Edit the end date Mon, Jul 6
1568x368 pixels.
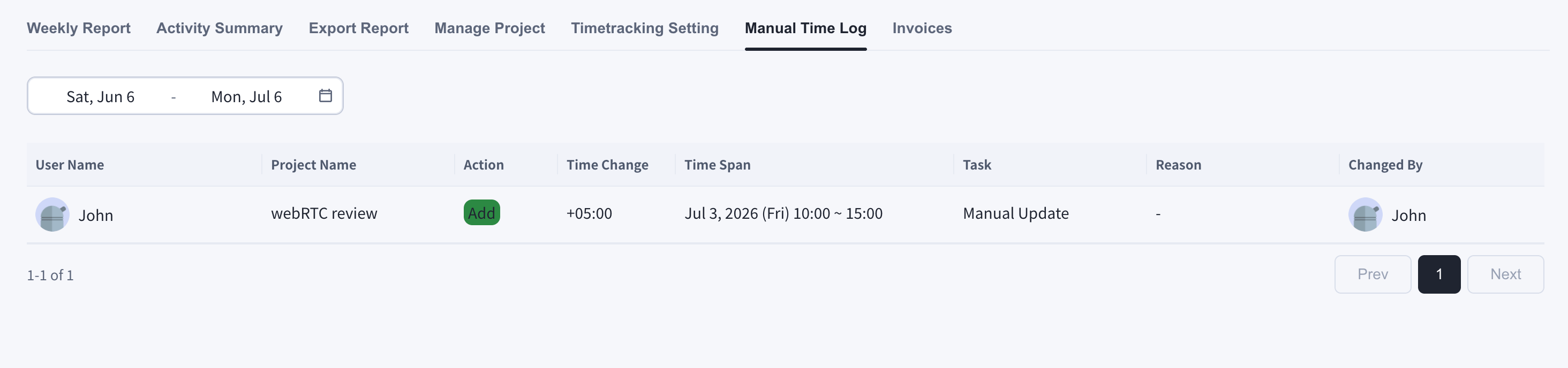coord(246,97)
